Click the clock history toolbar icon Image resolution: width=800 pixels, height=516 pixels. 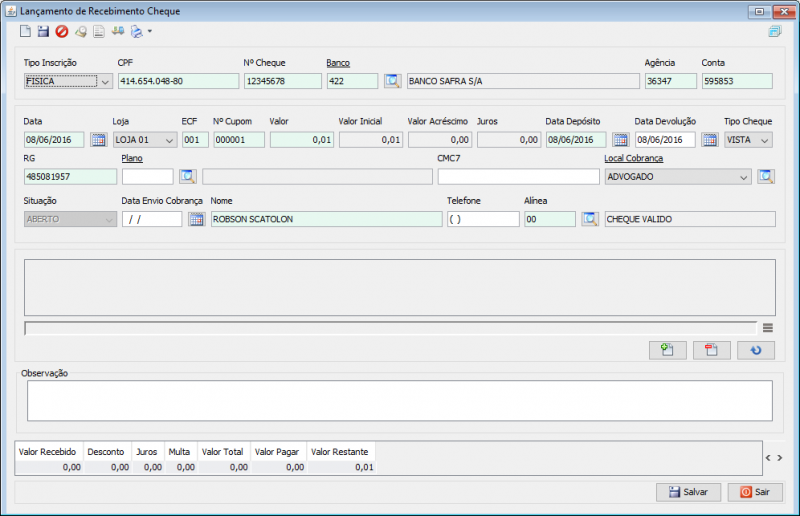81,32
